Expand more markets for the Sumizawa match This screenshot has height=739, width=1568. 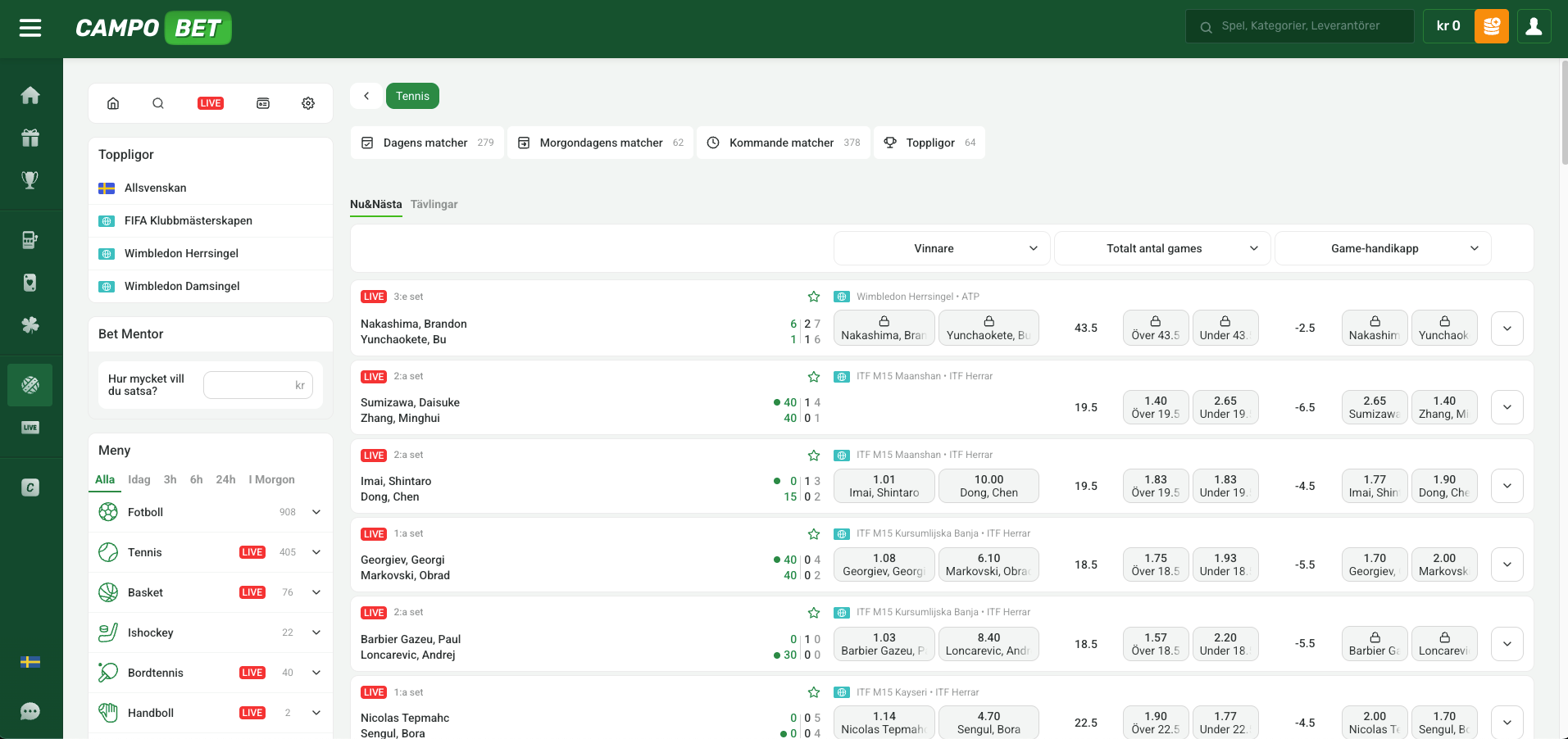coord(1507,407)
